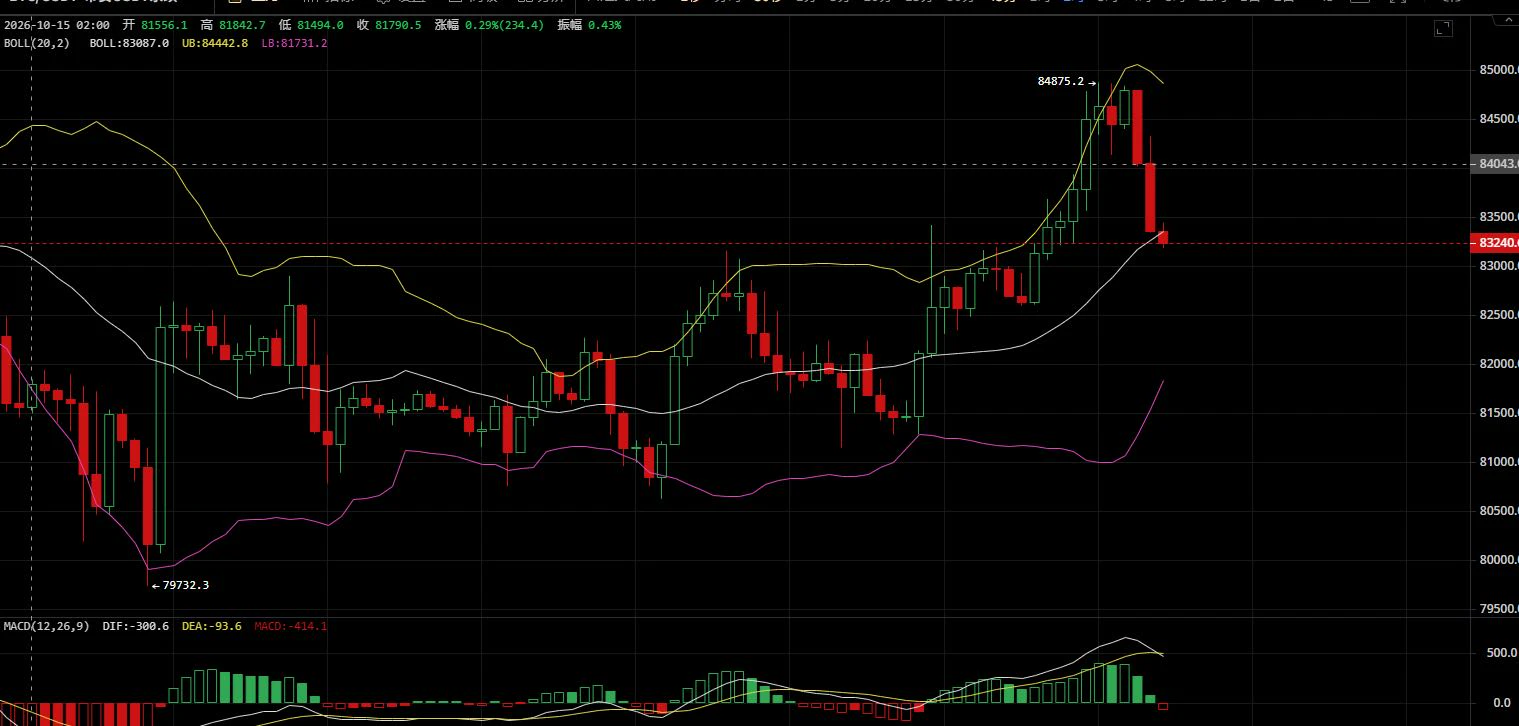Click the 0.29%(234.4) change value
Viewport: 1519px width, 726px height.
(x=505, y=24)
